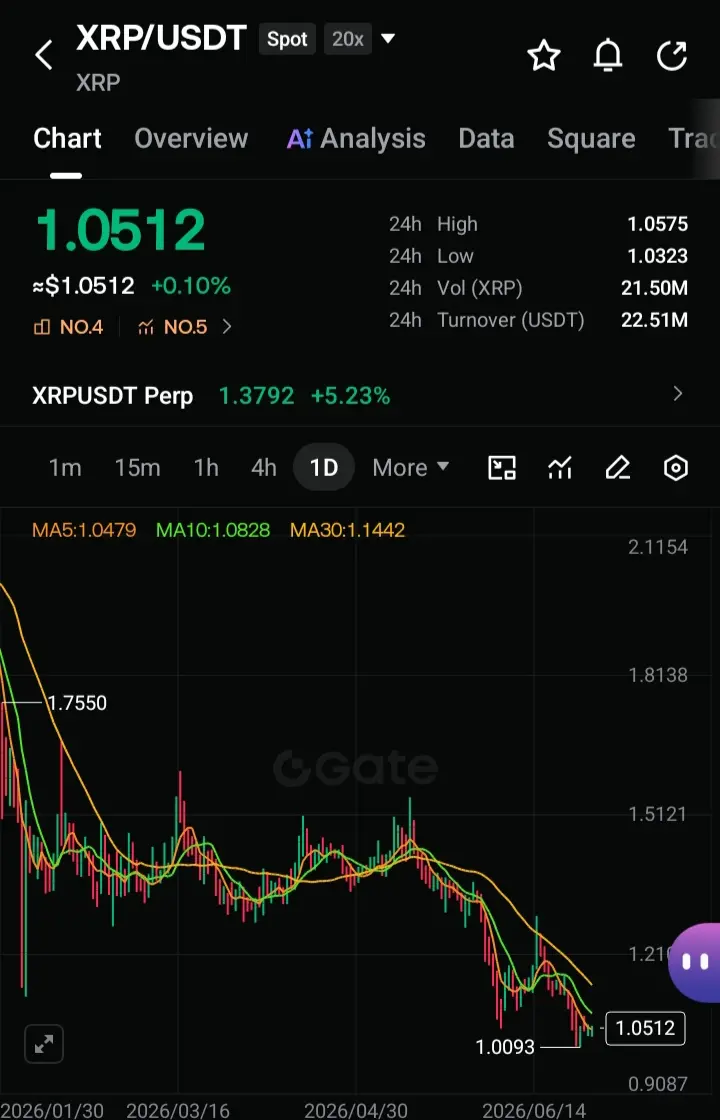Tap the 1.8138 axis price label

pyautogui.click(x=658, y=675)
